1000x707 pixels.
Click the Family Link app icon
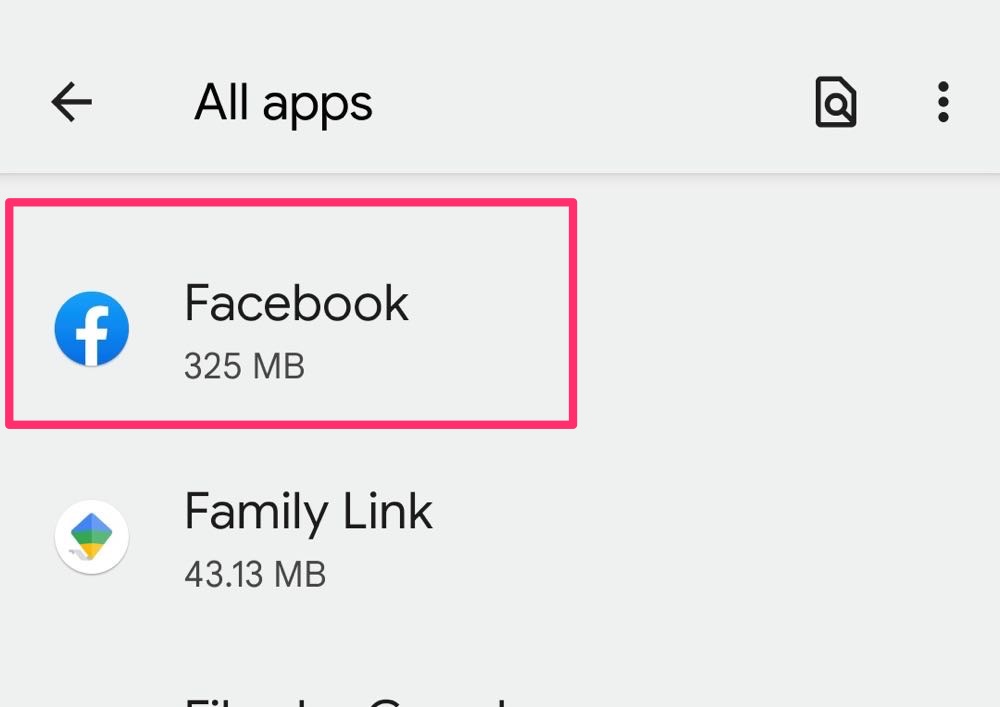point(91,537)
